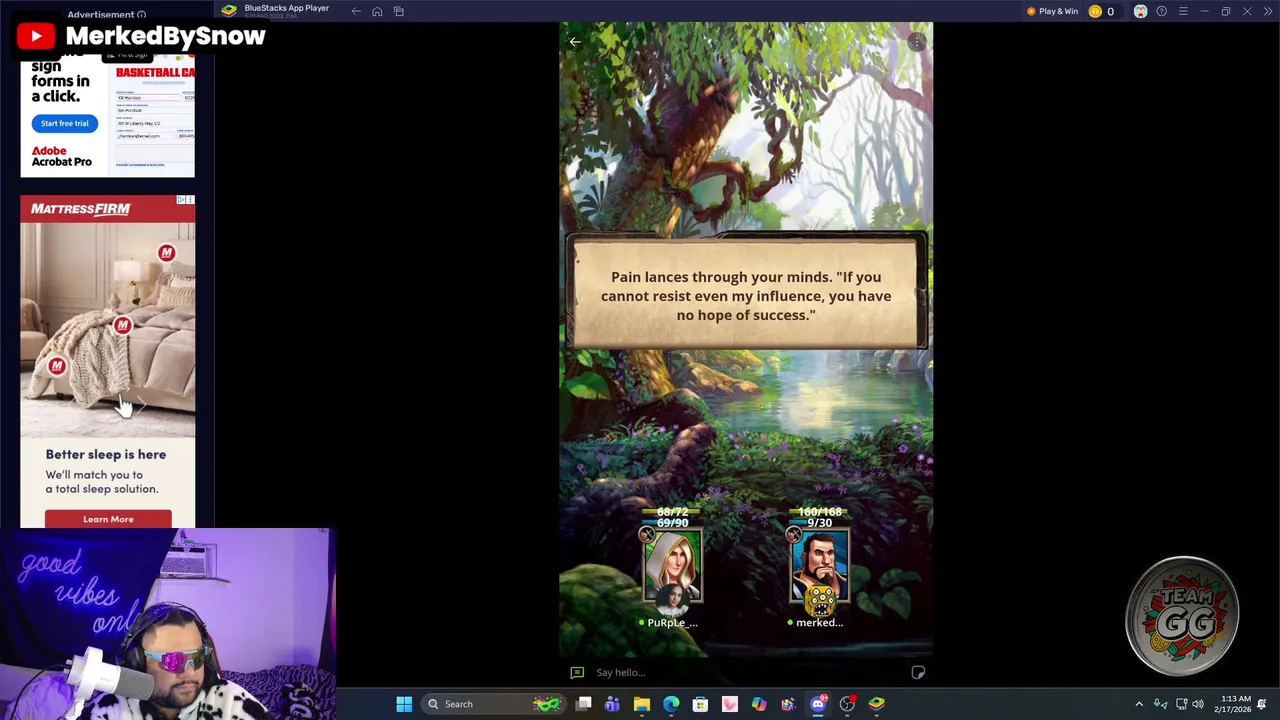Viewport: 1280px width, 720px height.
Task: Click Start free trial Adobe ad button
Action: pos(64,123)
